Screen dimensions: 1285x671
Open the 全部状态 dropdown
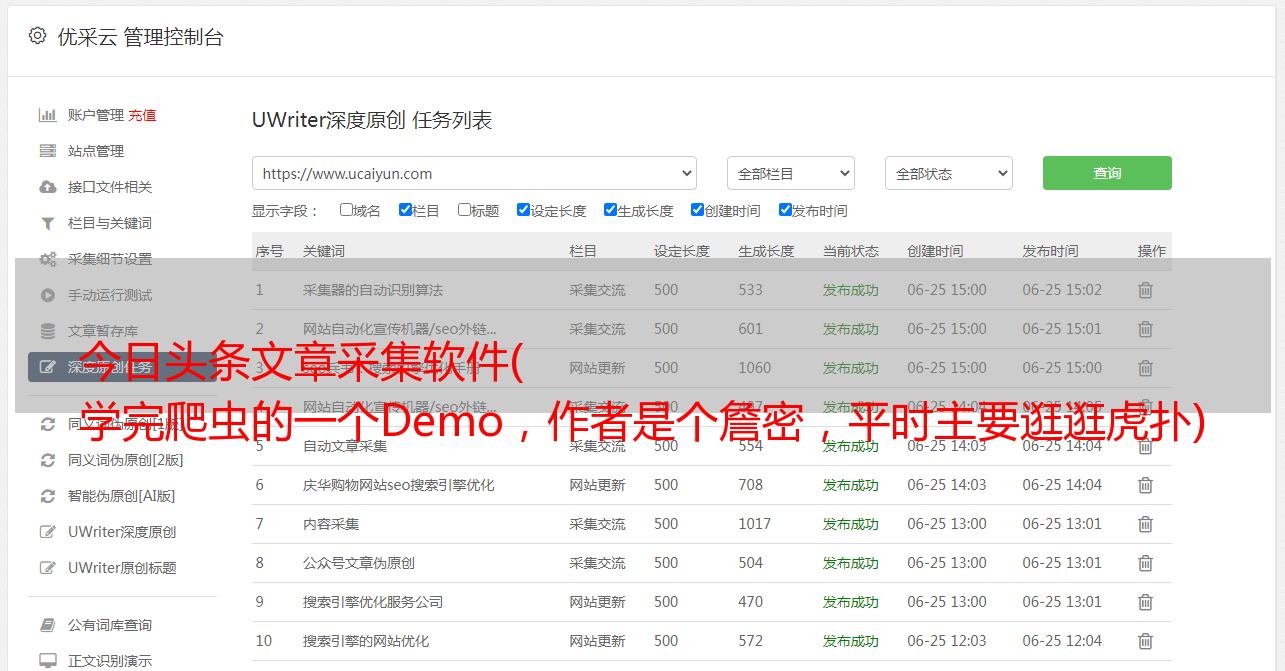point(949,173)
